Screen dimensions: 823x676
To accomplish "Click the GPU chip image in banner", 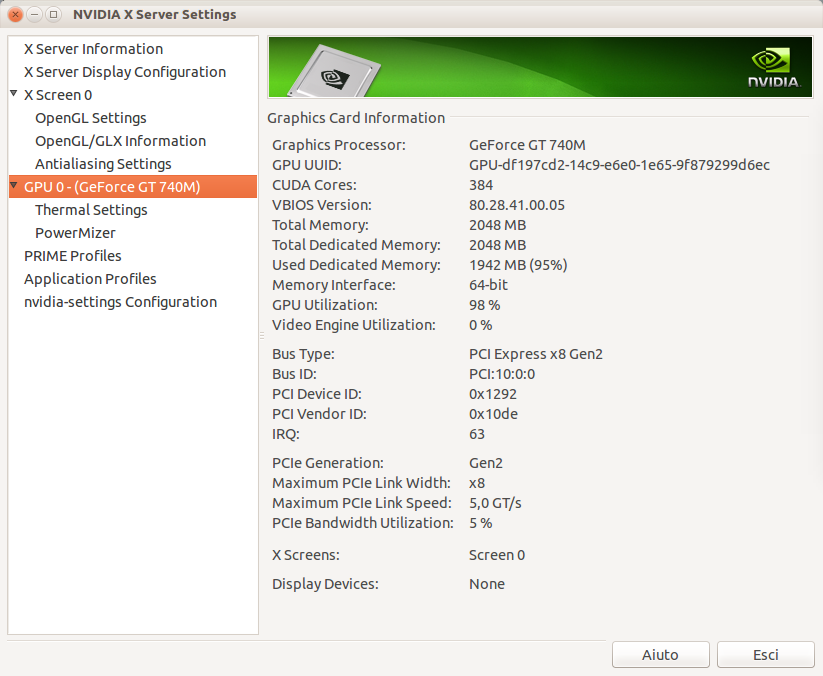I will pyautogui.click(x=336, y=71).
